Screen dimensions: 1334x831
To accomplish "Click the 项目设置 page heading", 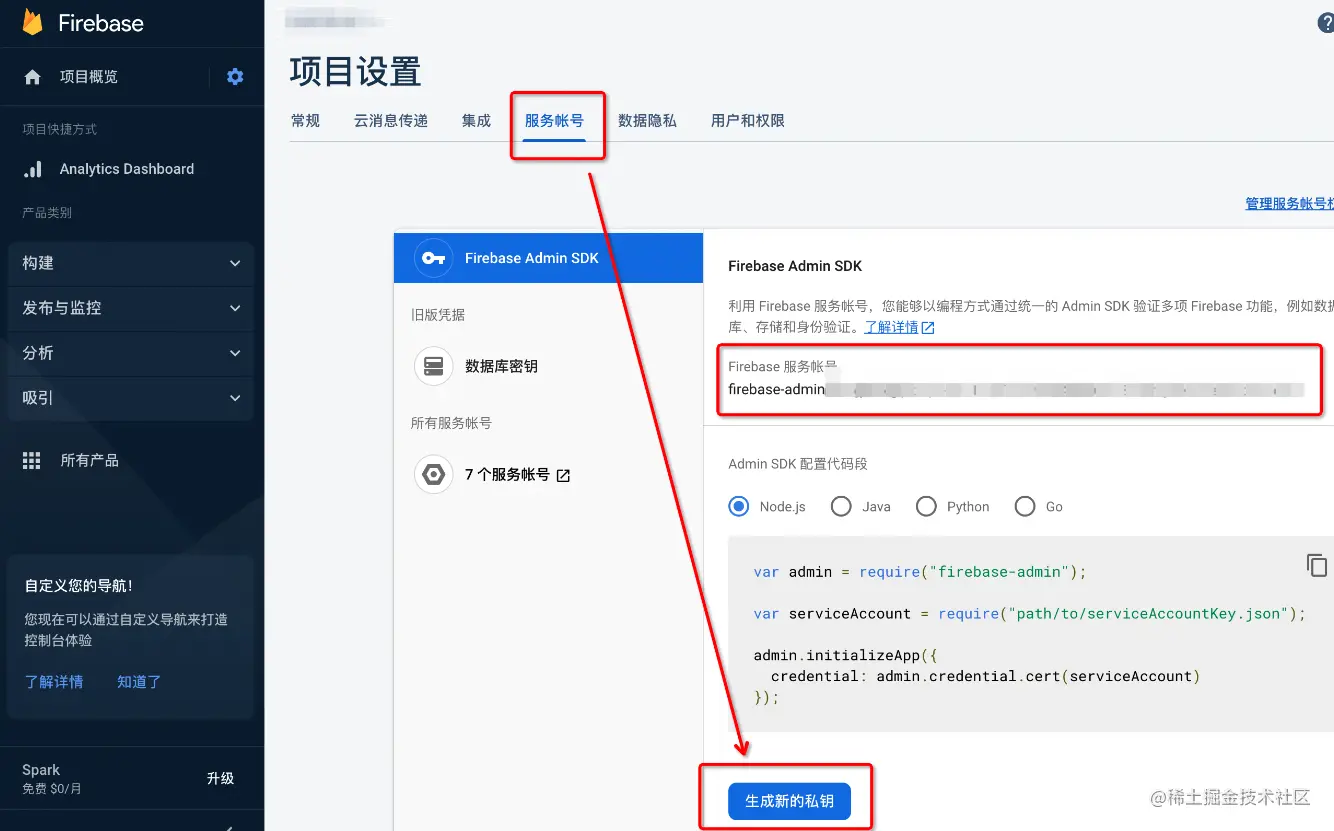I will tap(355, 72).
